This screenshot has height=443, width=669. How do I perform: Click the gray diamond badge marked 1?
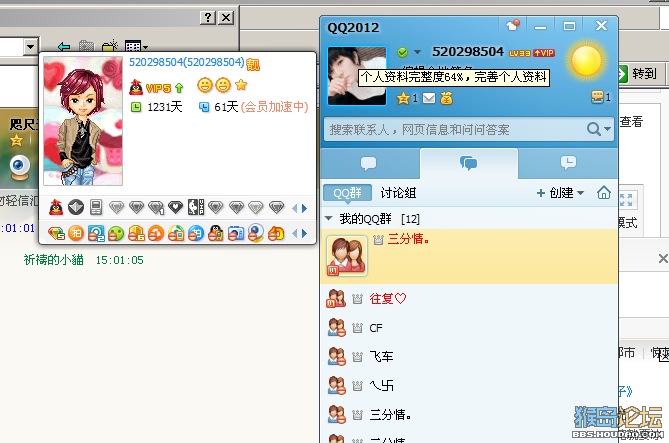[156, 208]
